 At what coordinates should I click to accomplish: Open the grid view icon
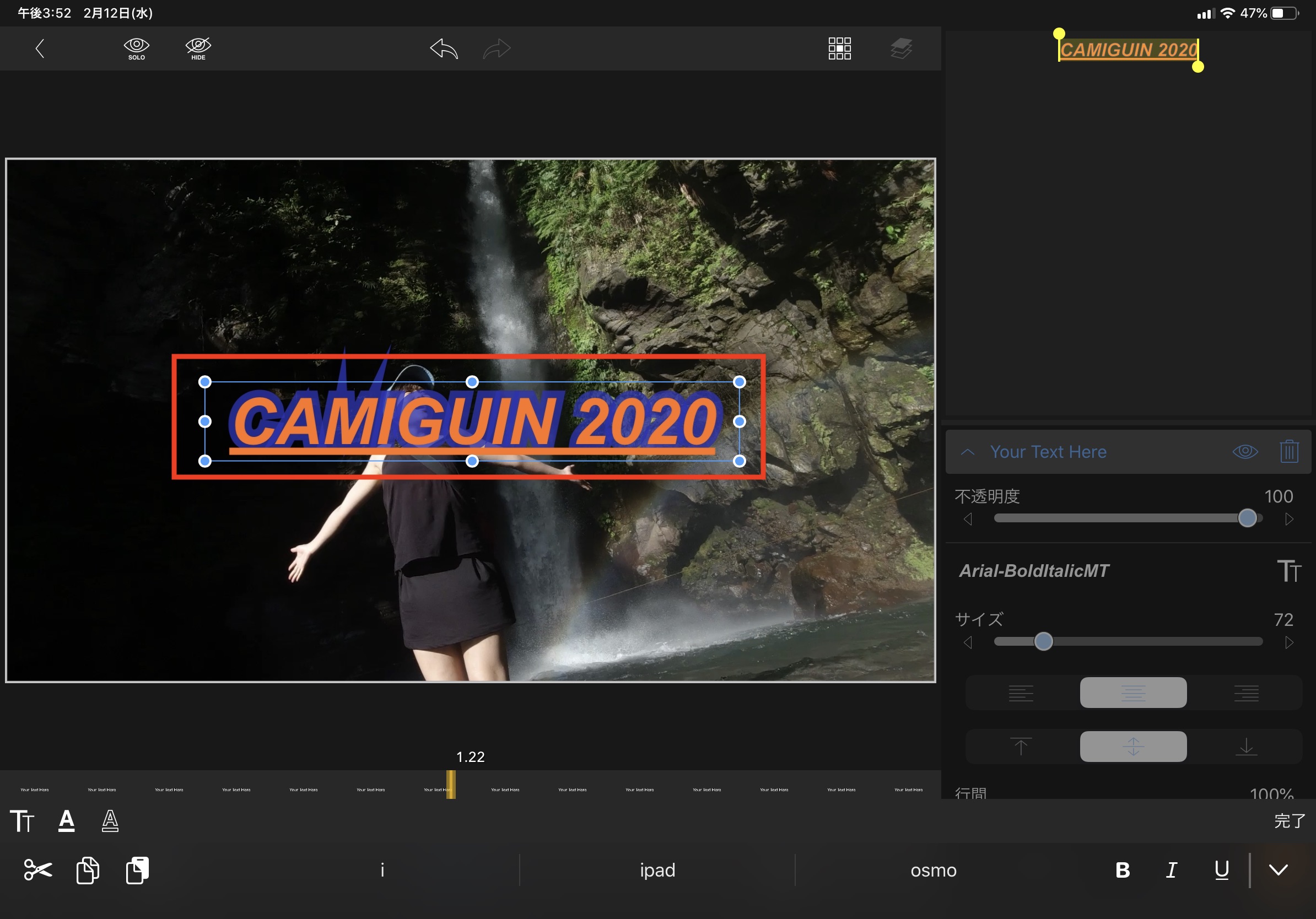pos(839,48)
